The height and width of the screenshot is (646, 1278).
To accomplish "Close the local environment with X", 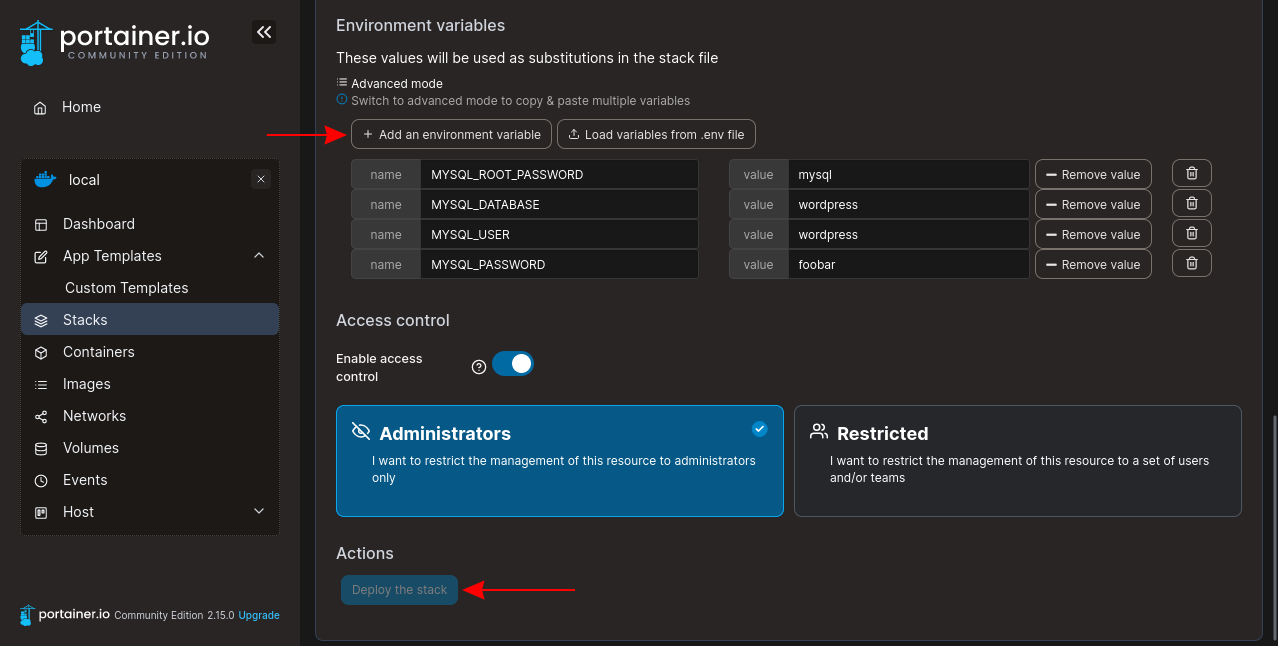I will click(x=261, y=180).
